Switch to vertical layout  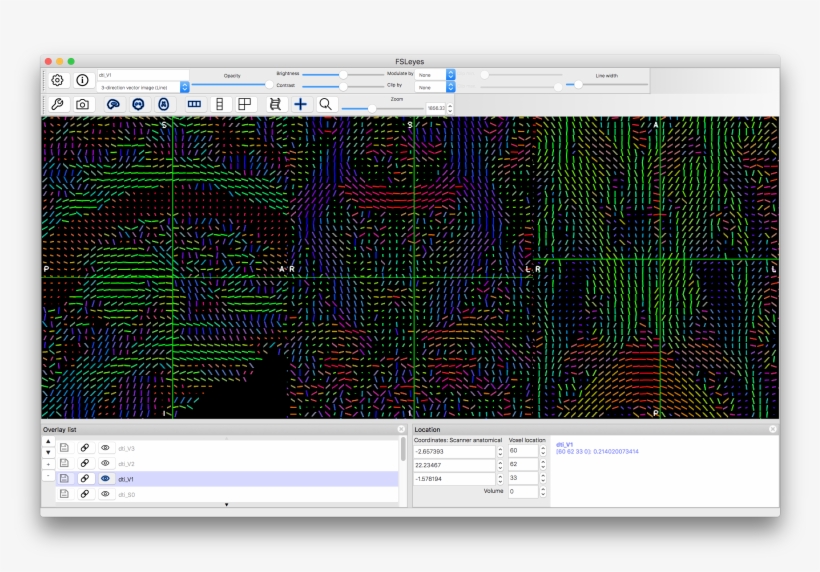(x=219, y=104)
